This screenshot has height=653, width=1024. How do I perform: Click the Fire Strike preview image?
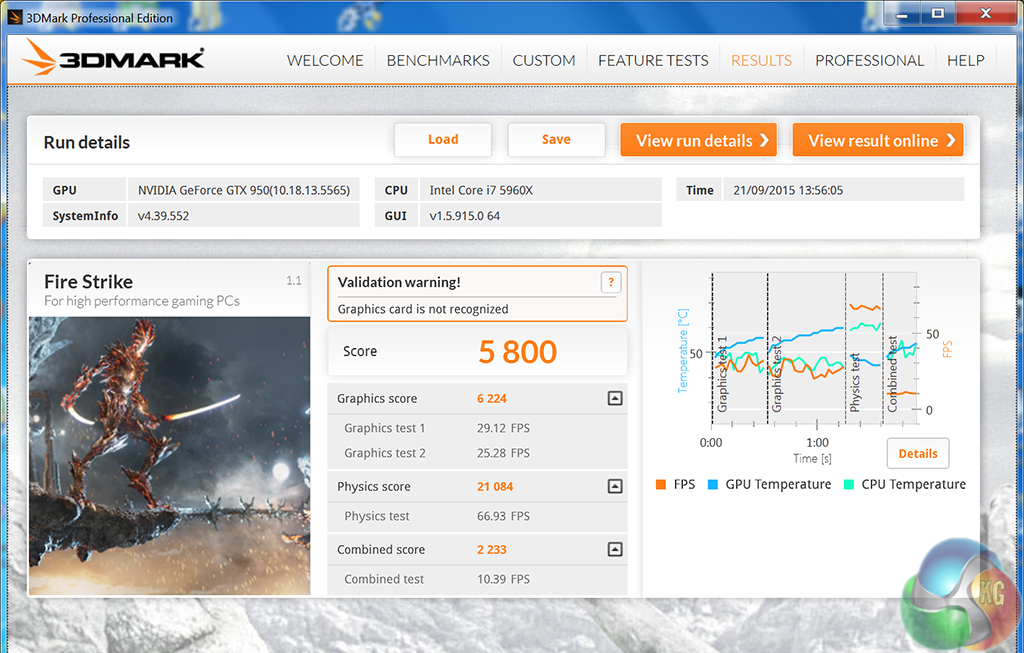[x=169, y=456]
